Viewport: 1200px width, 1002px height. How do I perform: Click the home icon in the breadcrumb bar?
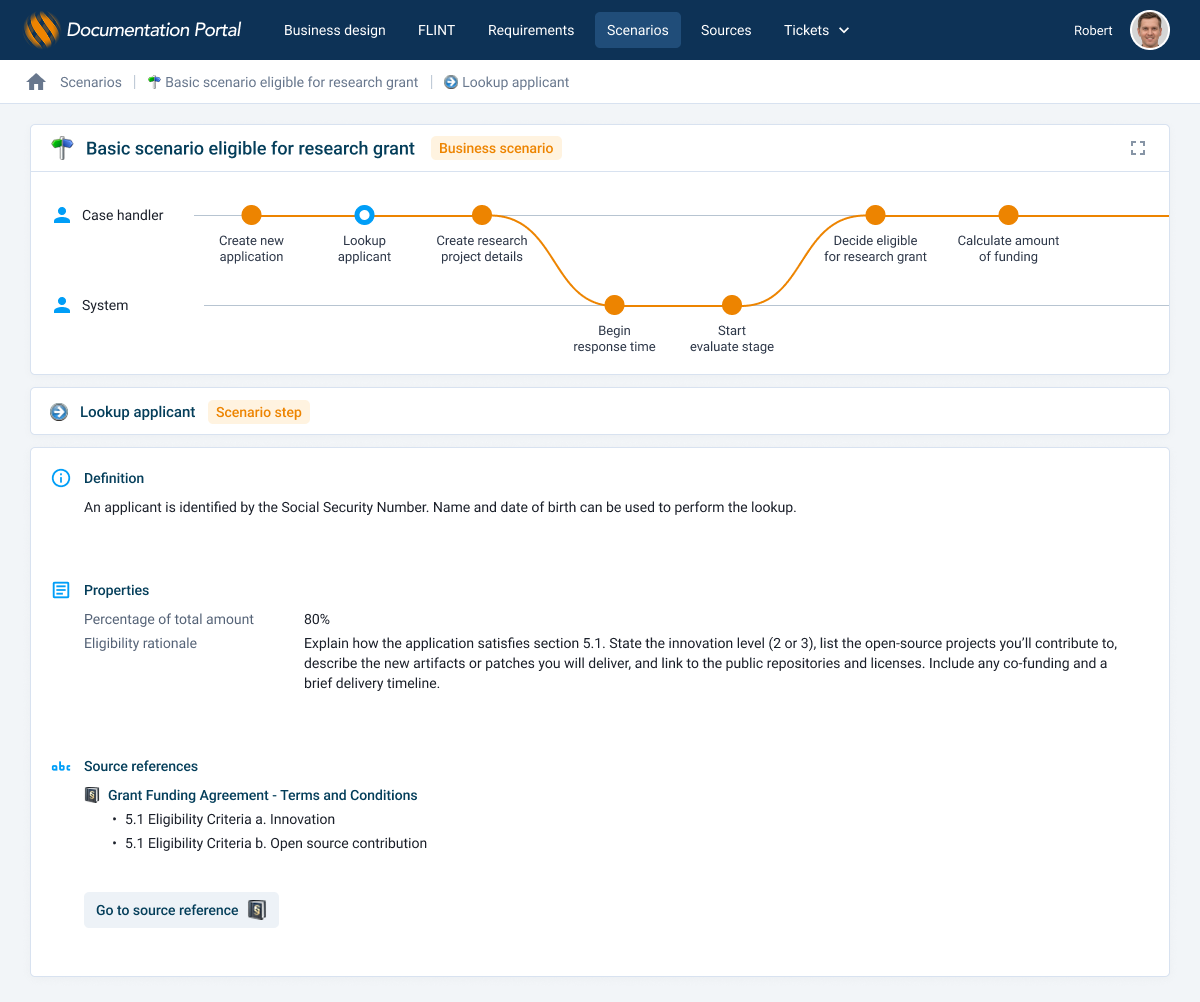point(37,81)
